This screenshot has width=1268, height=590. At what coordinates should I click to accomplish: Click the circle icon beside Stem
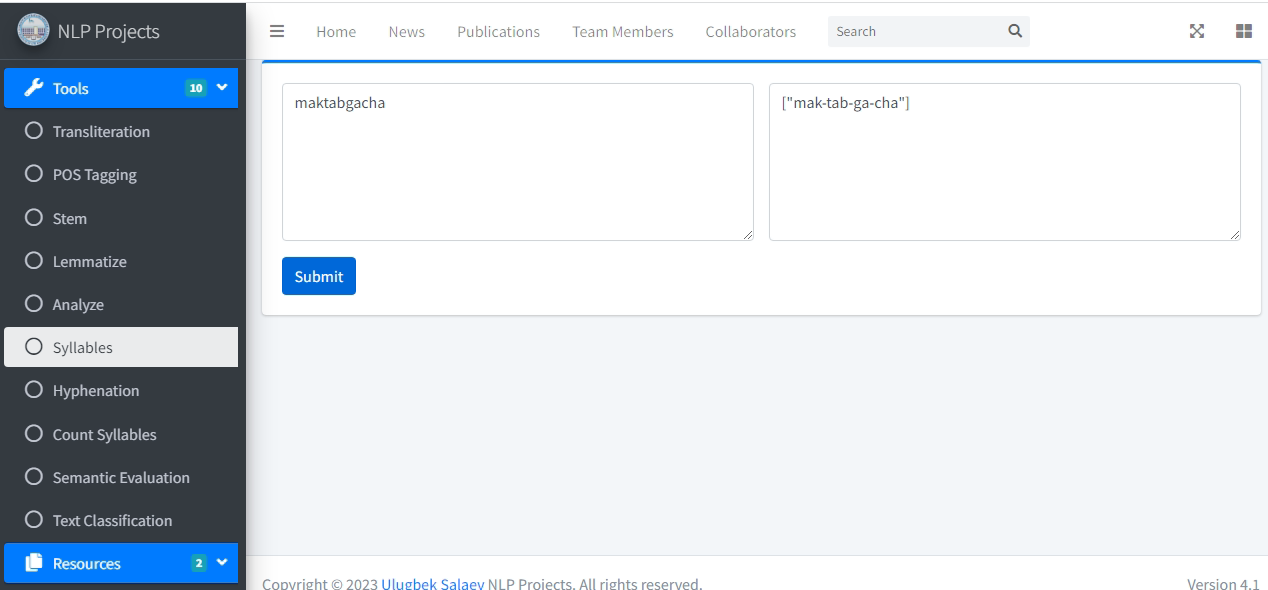[34, 218]
